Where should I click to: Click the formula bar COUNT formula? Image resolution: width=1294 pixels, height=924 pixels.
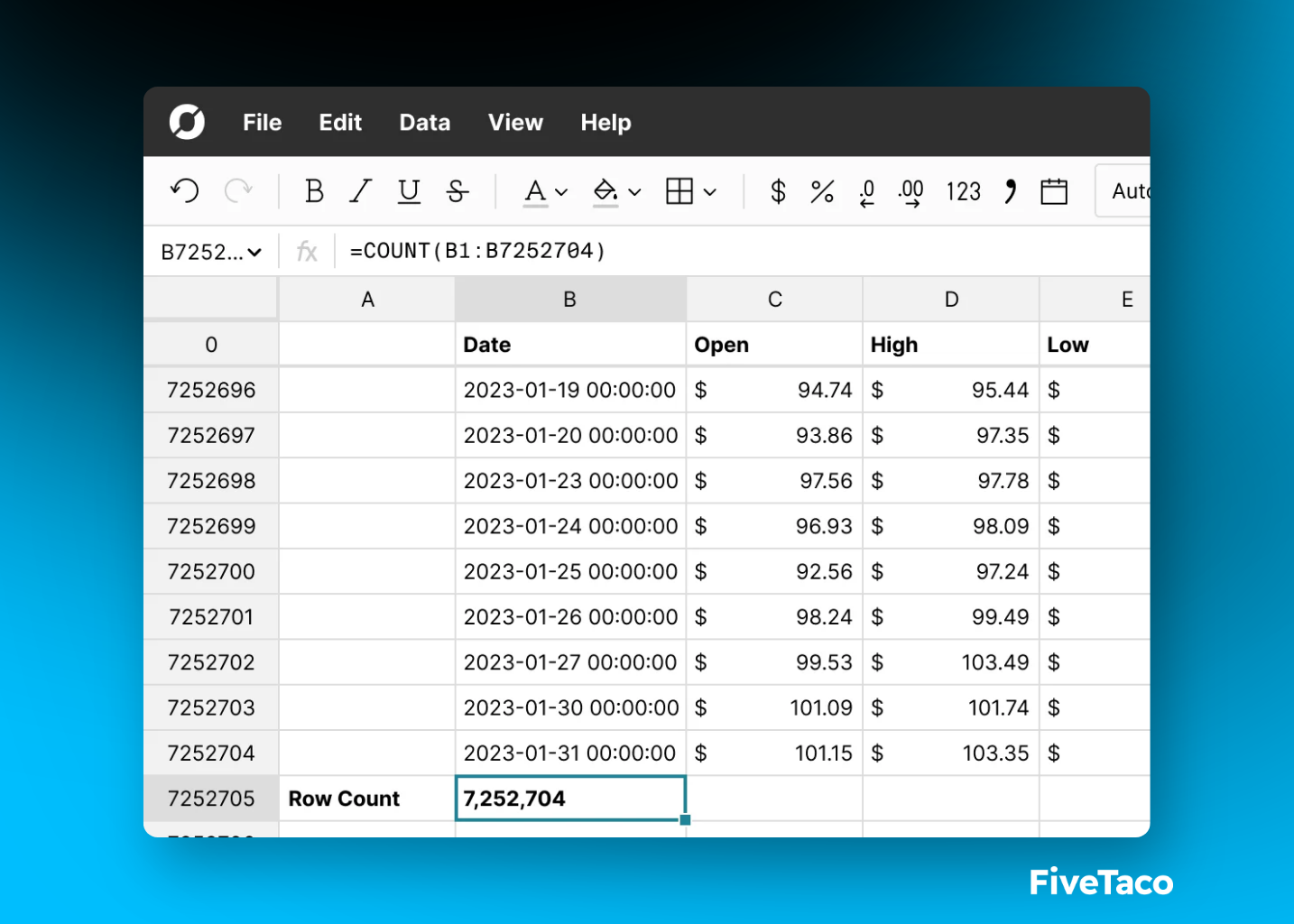tap(477, 251)
